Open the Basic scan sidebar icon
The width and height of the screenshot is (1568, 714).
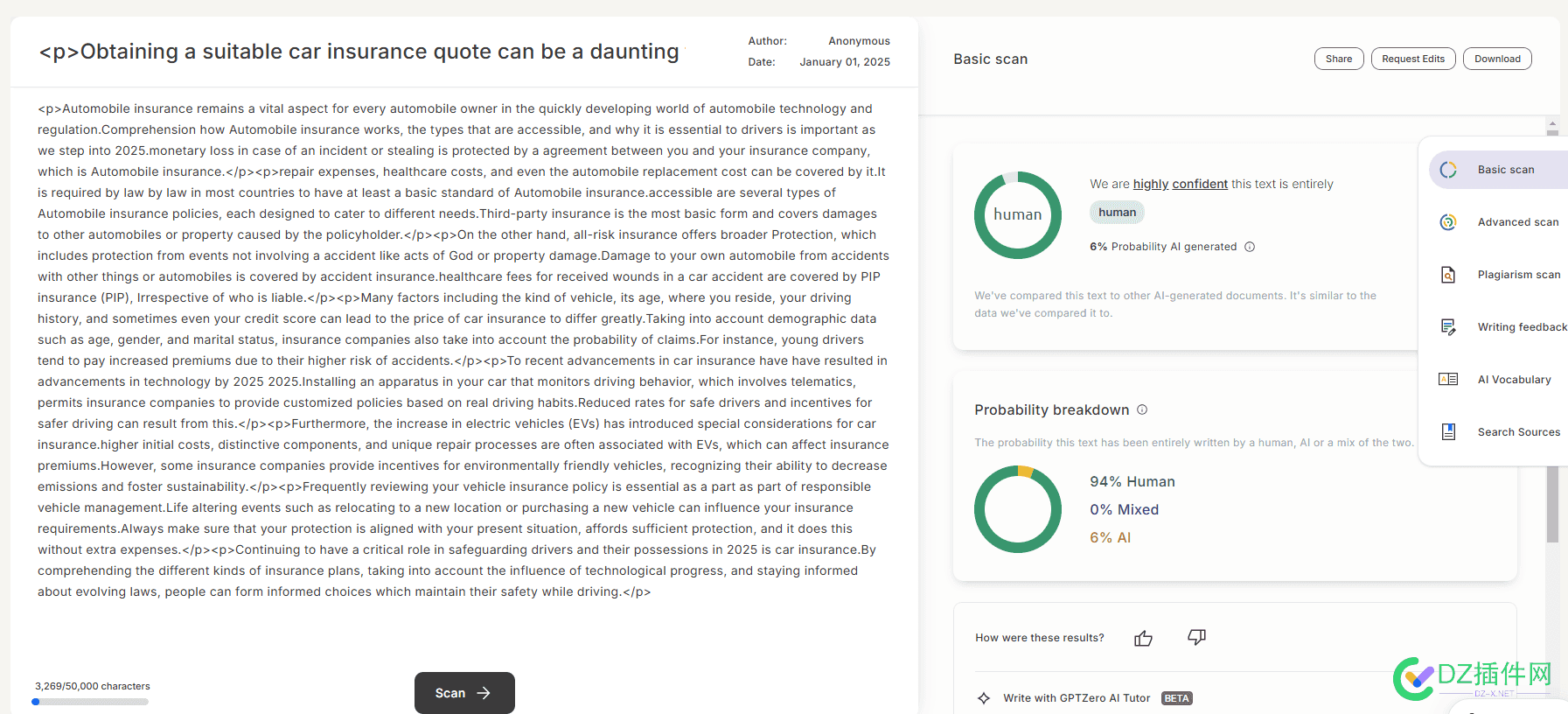coord(1448,170)
